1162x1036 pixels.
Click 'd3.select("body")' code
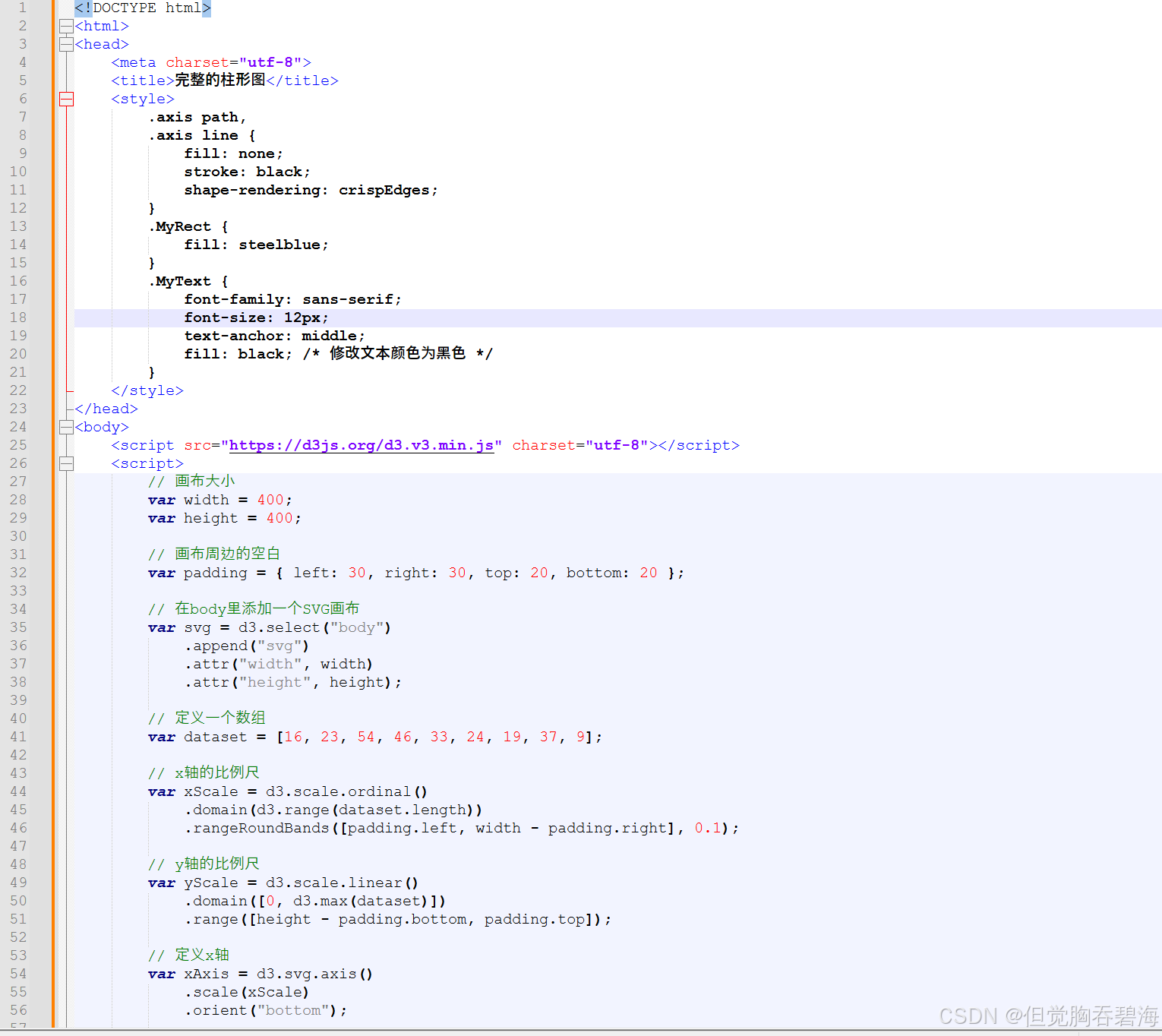(314, 627)
